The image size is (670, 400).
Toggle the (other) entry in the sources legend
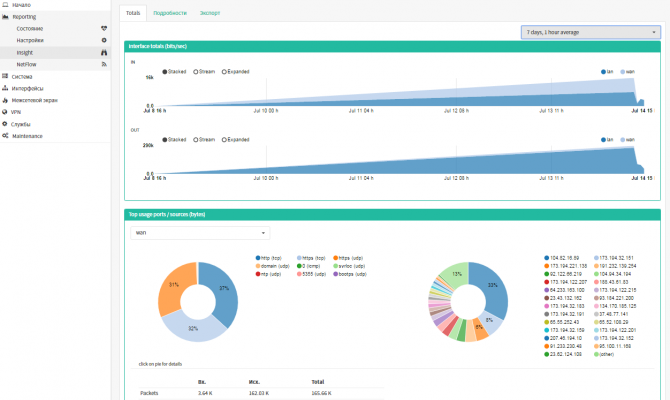tap(604, 354)
